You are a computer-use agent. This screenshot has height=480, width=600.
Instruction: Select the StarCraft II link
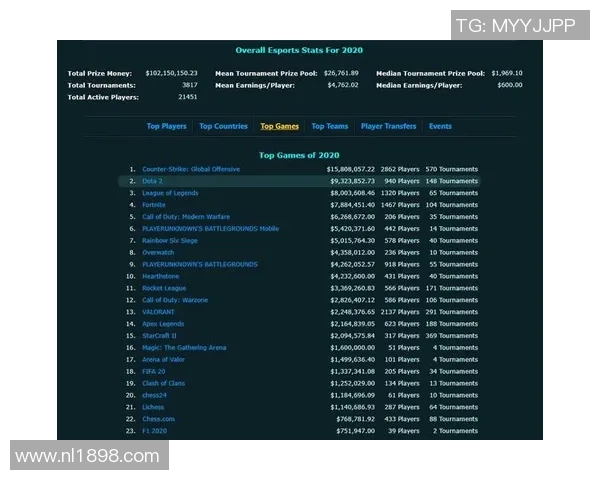tap(161, 336)
